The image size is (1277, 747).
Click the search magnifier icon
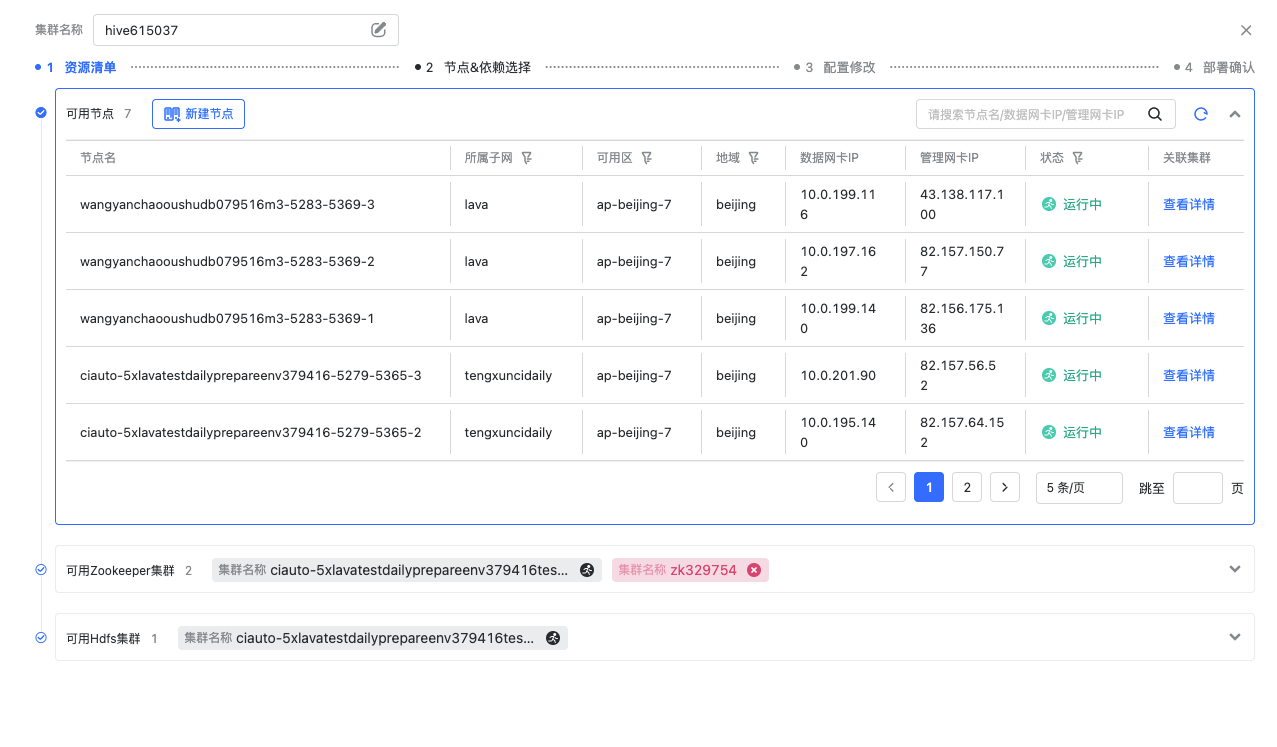[x=1155, y=114]
